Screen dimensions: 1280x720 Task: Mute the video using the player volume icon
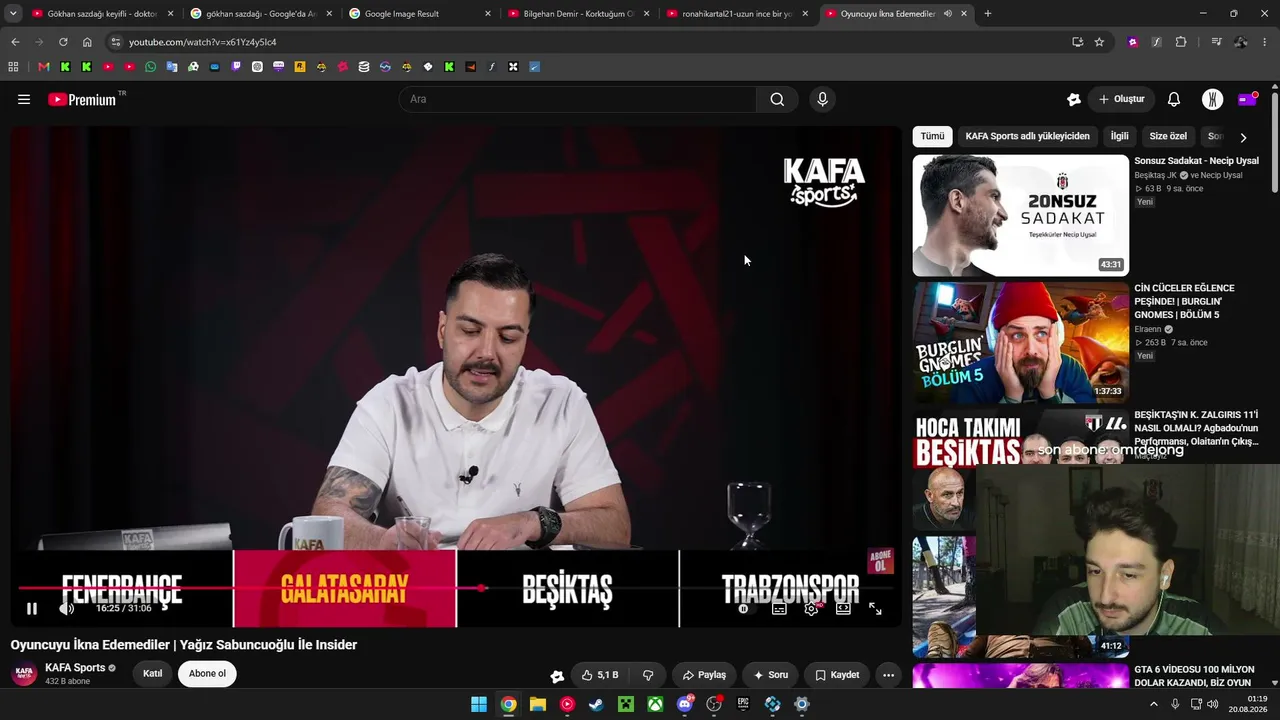tap(67, 608)
